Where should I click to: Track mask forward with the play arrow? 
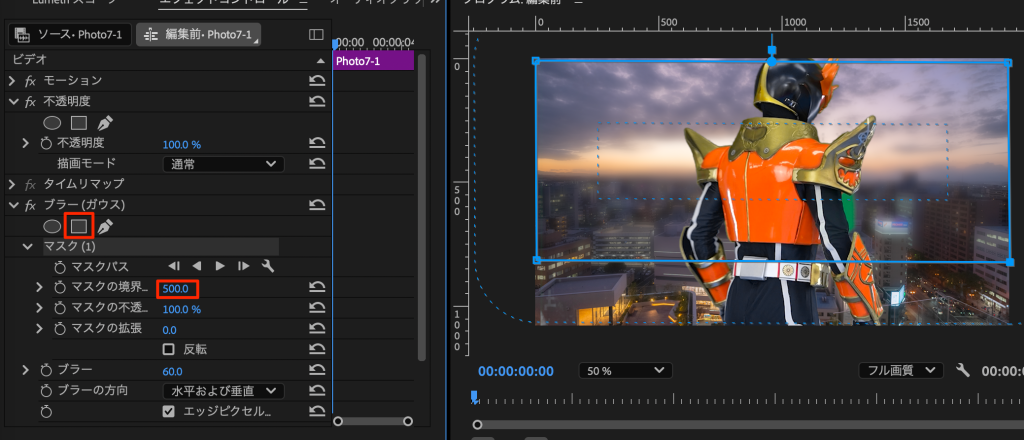click(x=220, y=266)
